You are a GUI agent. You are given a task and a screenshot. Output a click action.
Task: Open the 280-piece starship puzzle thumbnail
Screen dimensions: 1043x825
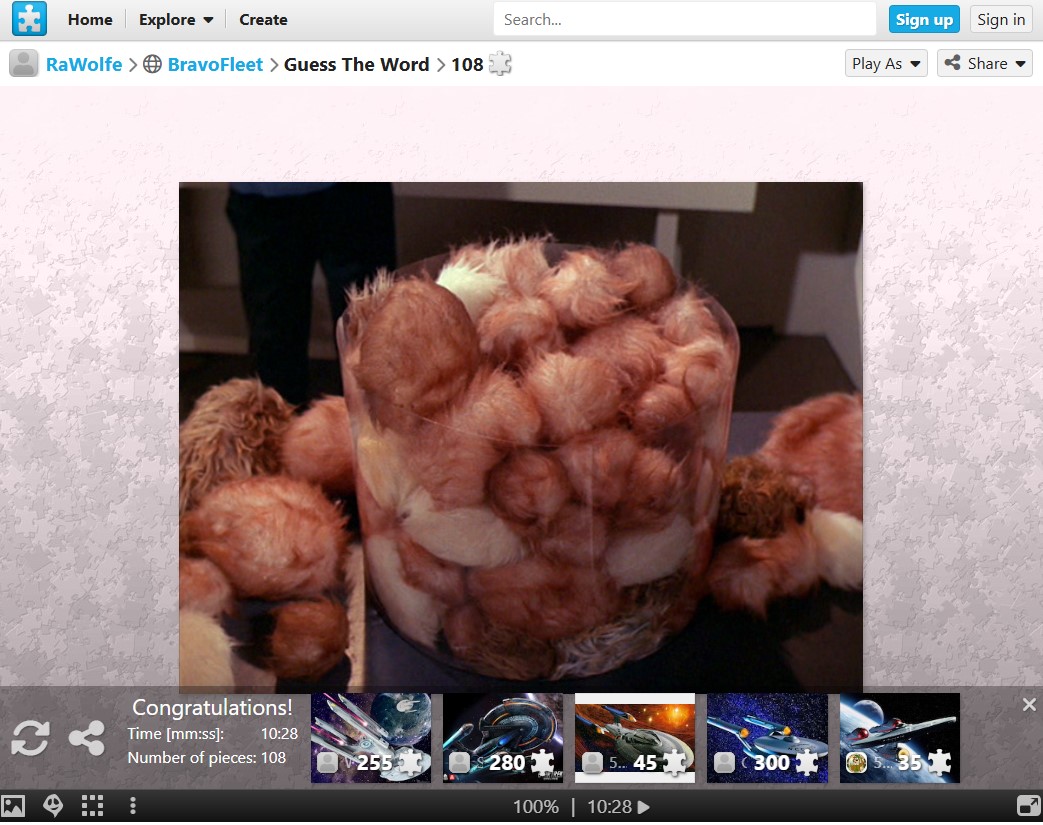tap(503, 738)
